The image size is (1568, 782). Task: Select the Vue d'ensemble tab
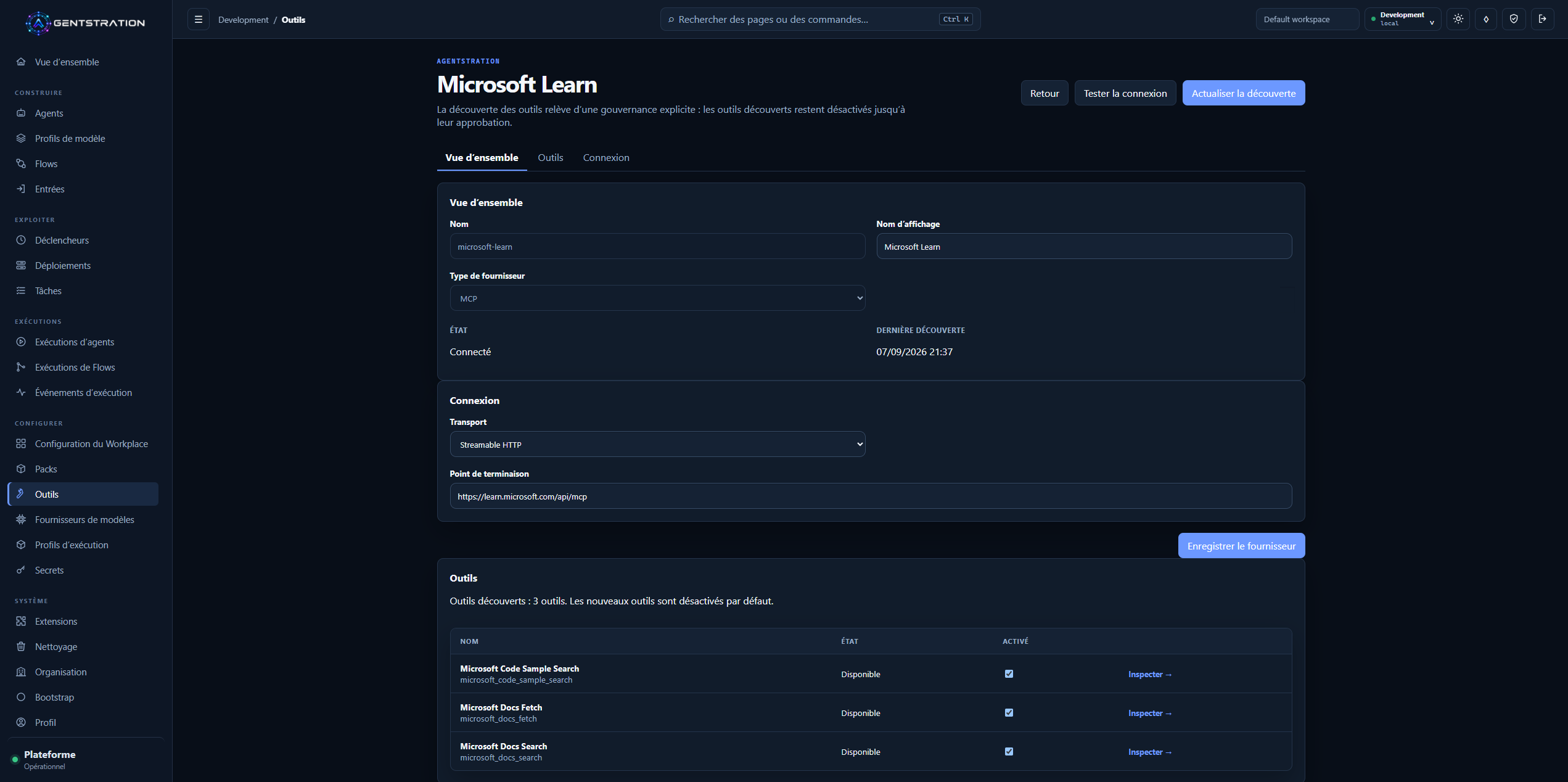(482, 158)
